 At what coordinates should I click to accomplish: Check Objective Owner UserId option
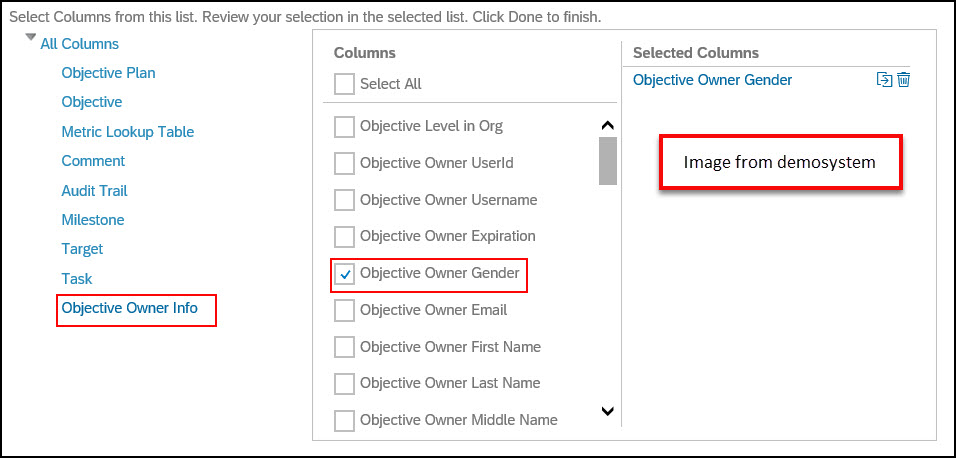click(x=344, y=163)
